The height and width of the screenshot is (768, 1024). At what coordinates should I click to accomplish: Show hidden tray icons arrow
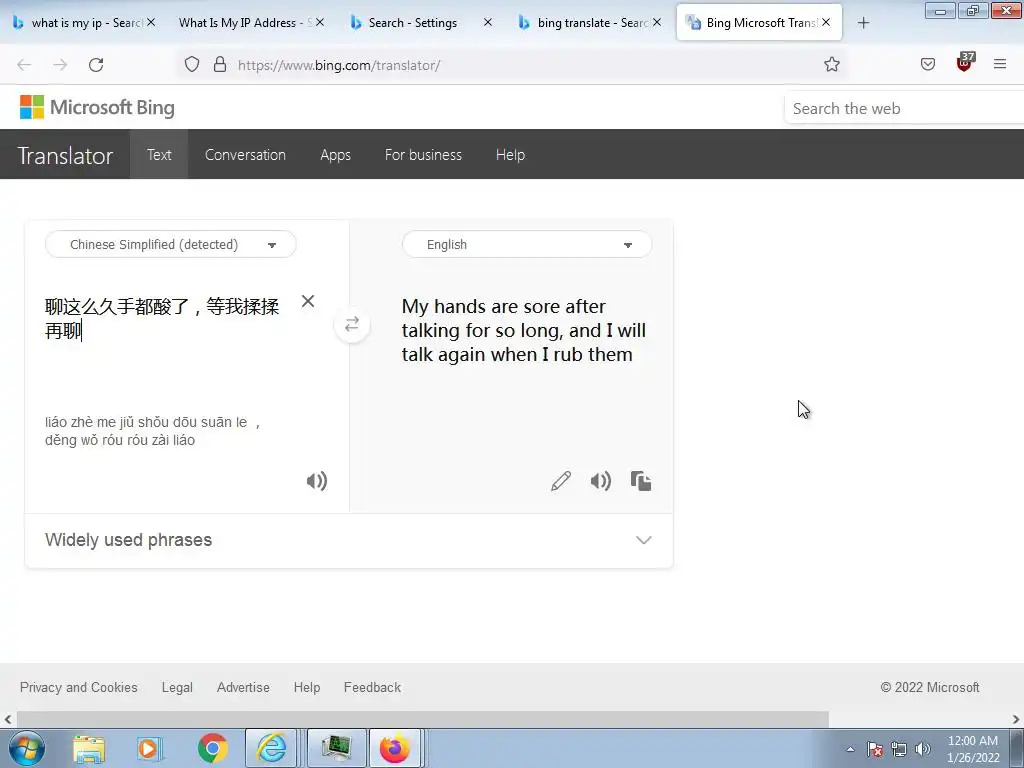pos(850,749)
